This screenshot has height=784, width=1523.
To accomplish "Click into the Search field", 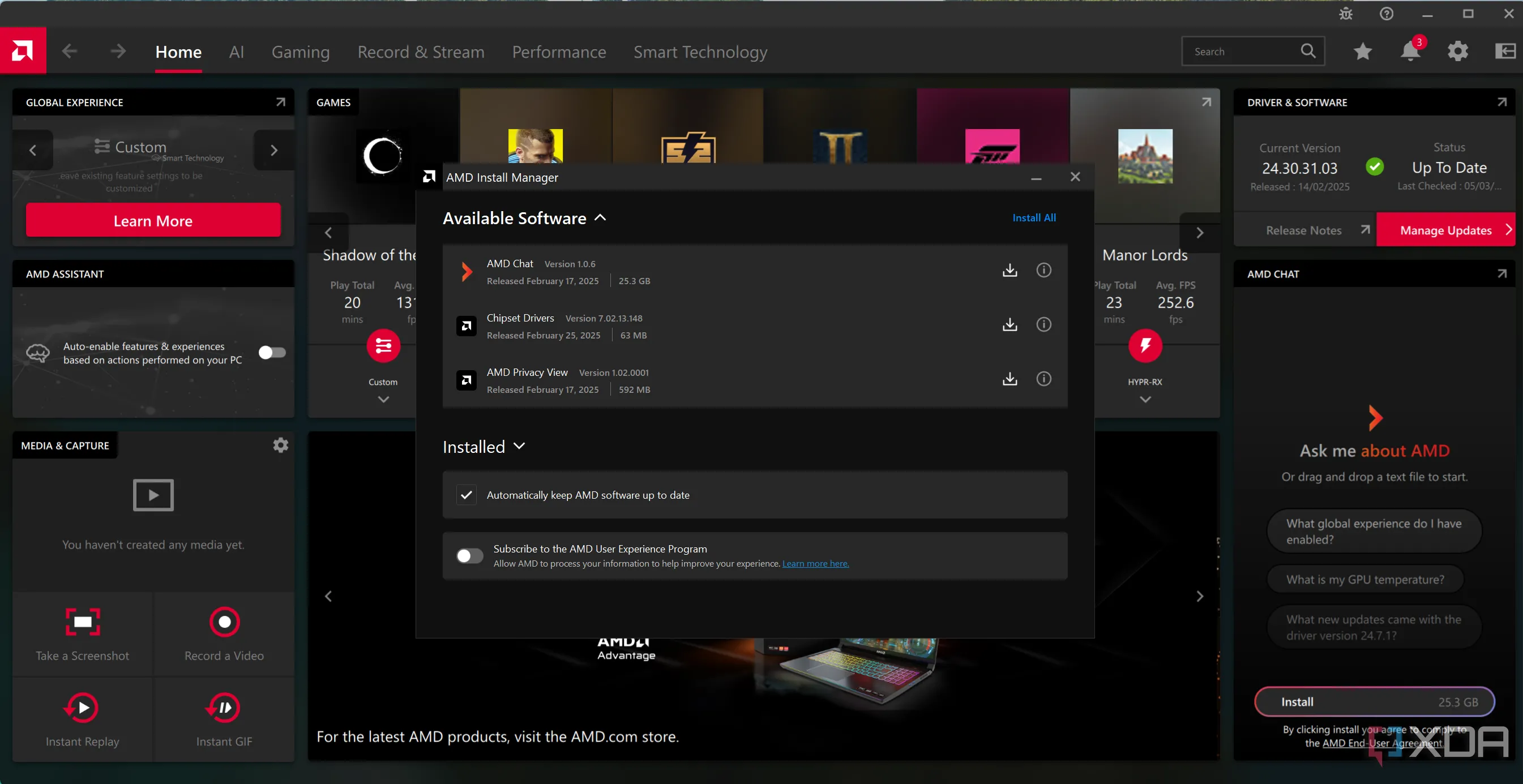I will click(x=1242, y=52).
